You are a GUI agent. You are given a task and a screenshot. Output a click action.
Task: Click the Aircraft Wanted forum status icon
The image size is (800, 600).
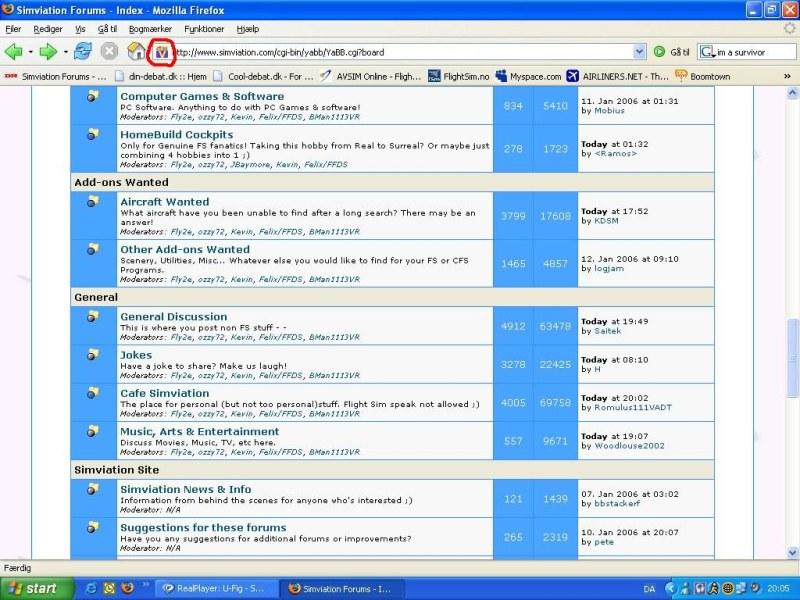(x=92, y=202)
